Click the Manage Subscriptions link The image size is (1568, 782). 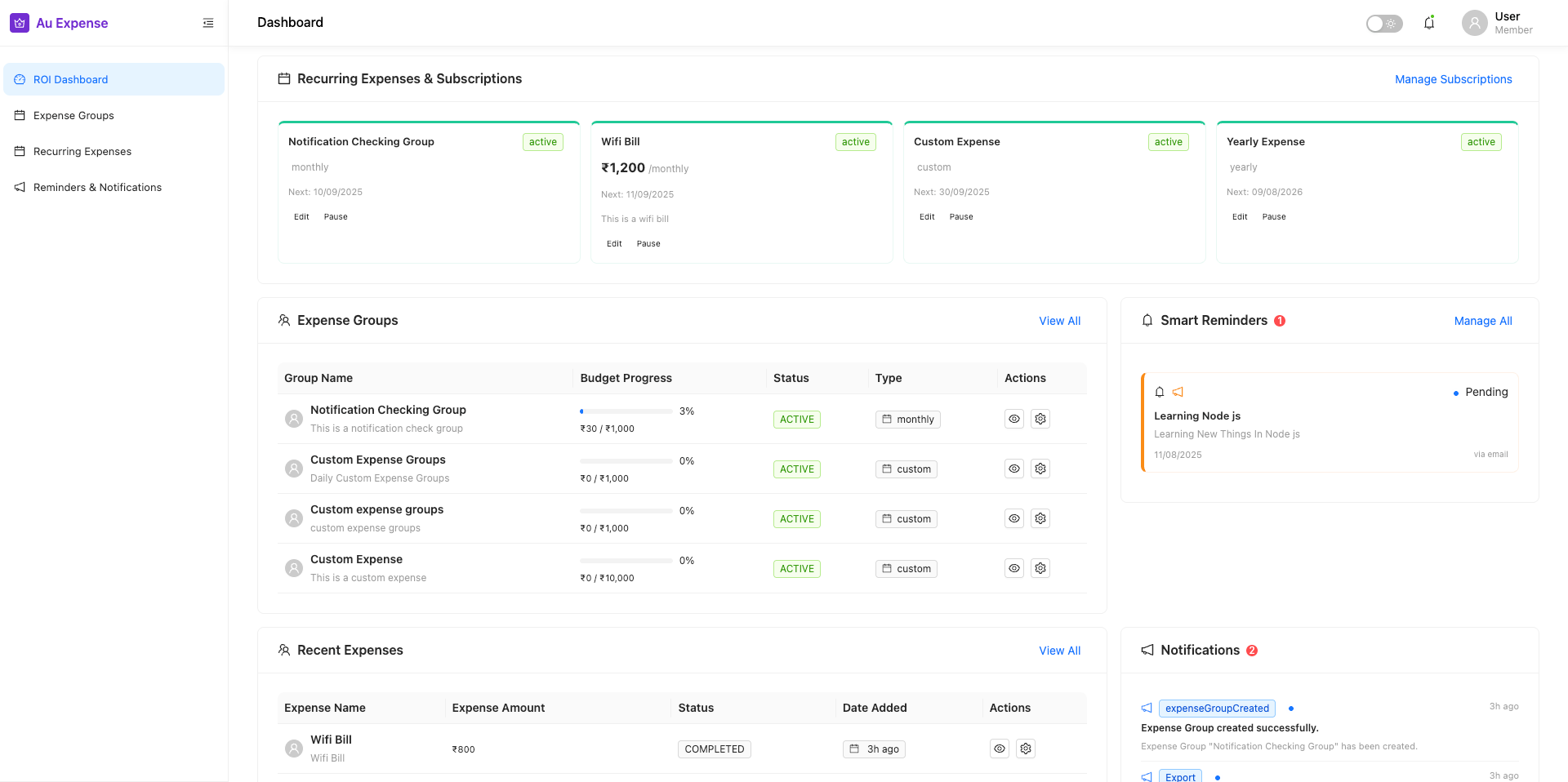[1453, 79]
